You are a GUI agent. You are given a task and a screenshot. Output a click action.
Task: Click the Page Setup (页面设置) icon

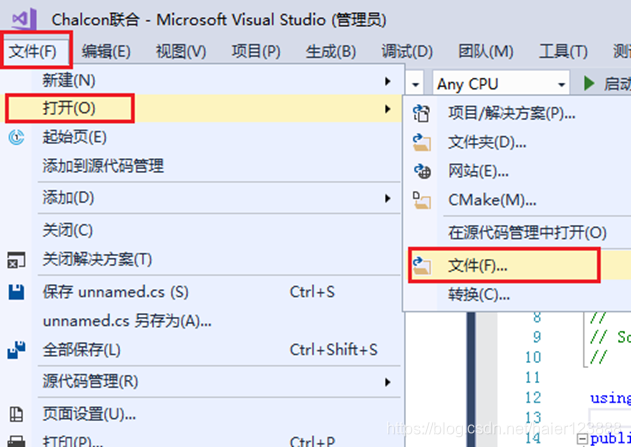click(x=16, y=414)
